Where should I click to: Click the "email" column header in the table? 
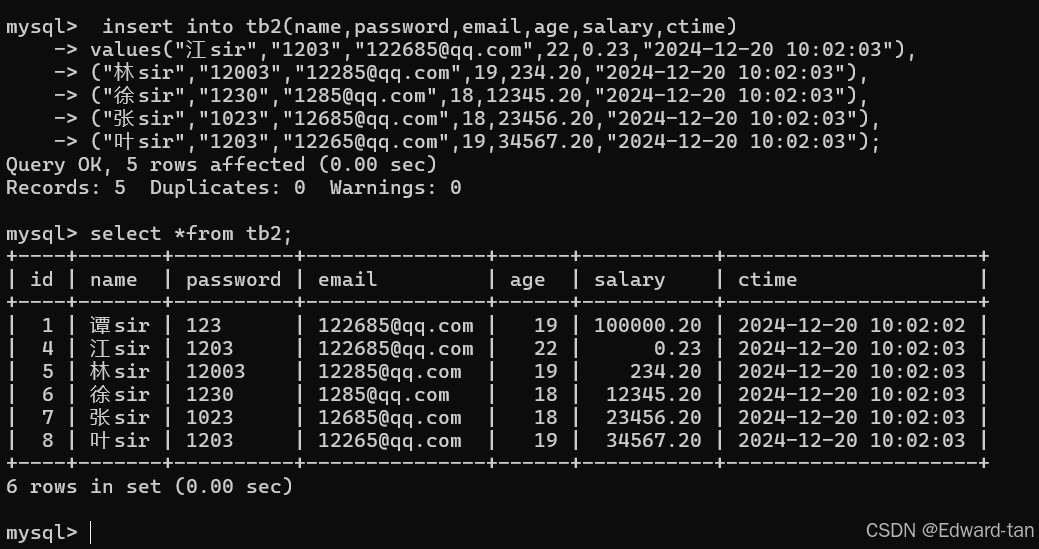coord(348,279)
